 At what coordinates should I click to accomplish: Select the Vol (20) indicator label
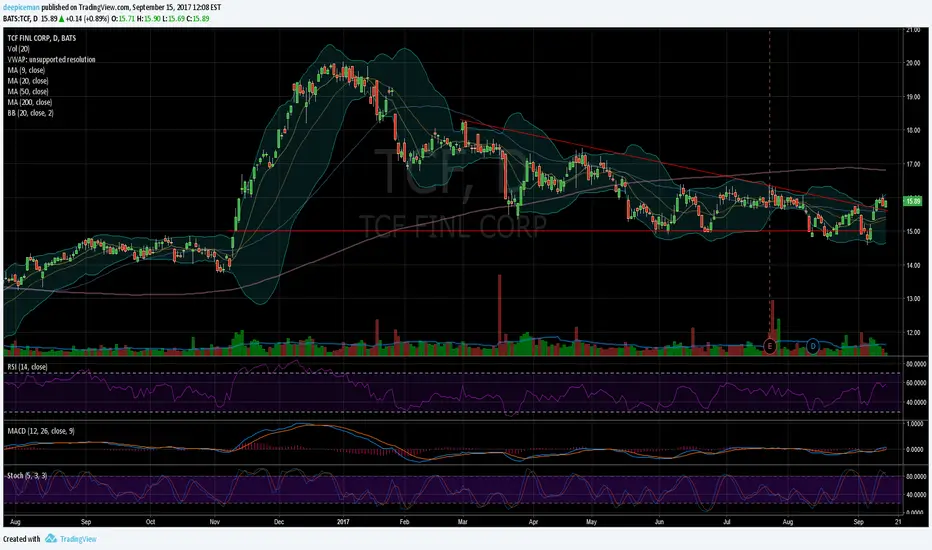point(18,49)
